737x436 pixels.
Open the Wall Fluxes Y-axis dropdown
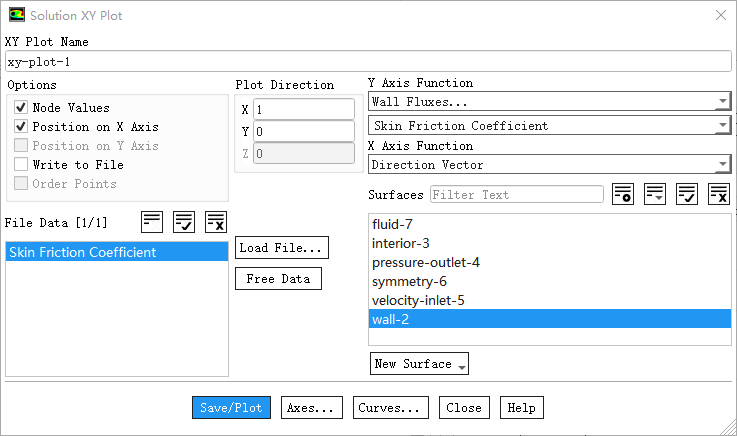(549, 102)
